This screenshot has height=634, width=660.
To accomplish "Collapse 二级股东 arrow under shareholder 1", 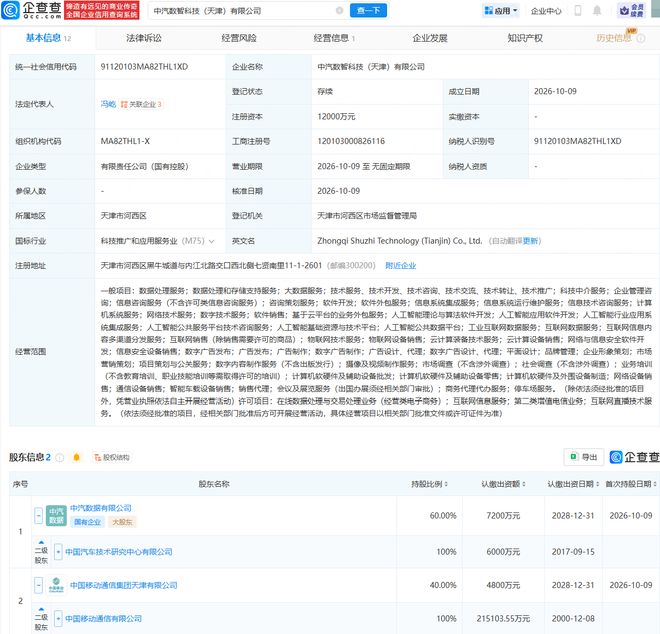I will point(41,542).
